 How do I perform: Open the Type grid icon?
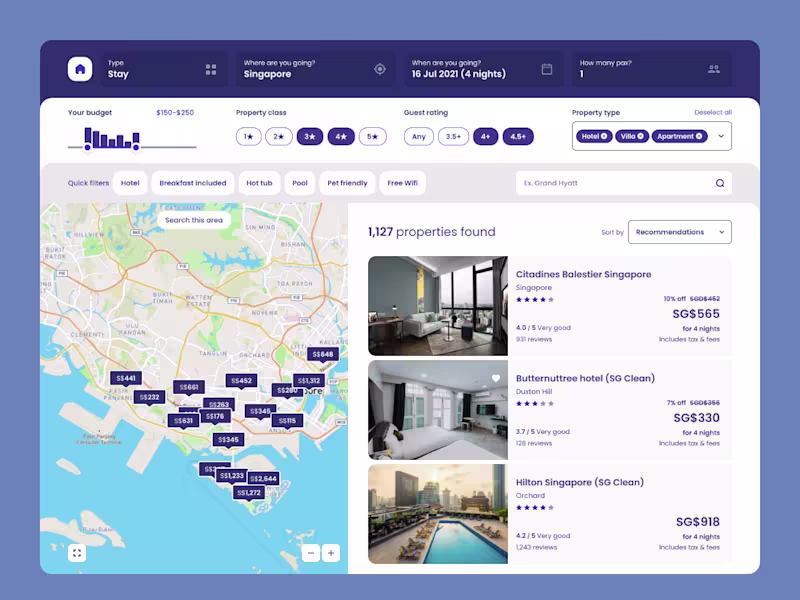tap(211, 69)
